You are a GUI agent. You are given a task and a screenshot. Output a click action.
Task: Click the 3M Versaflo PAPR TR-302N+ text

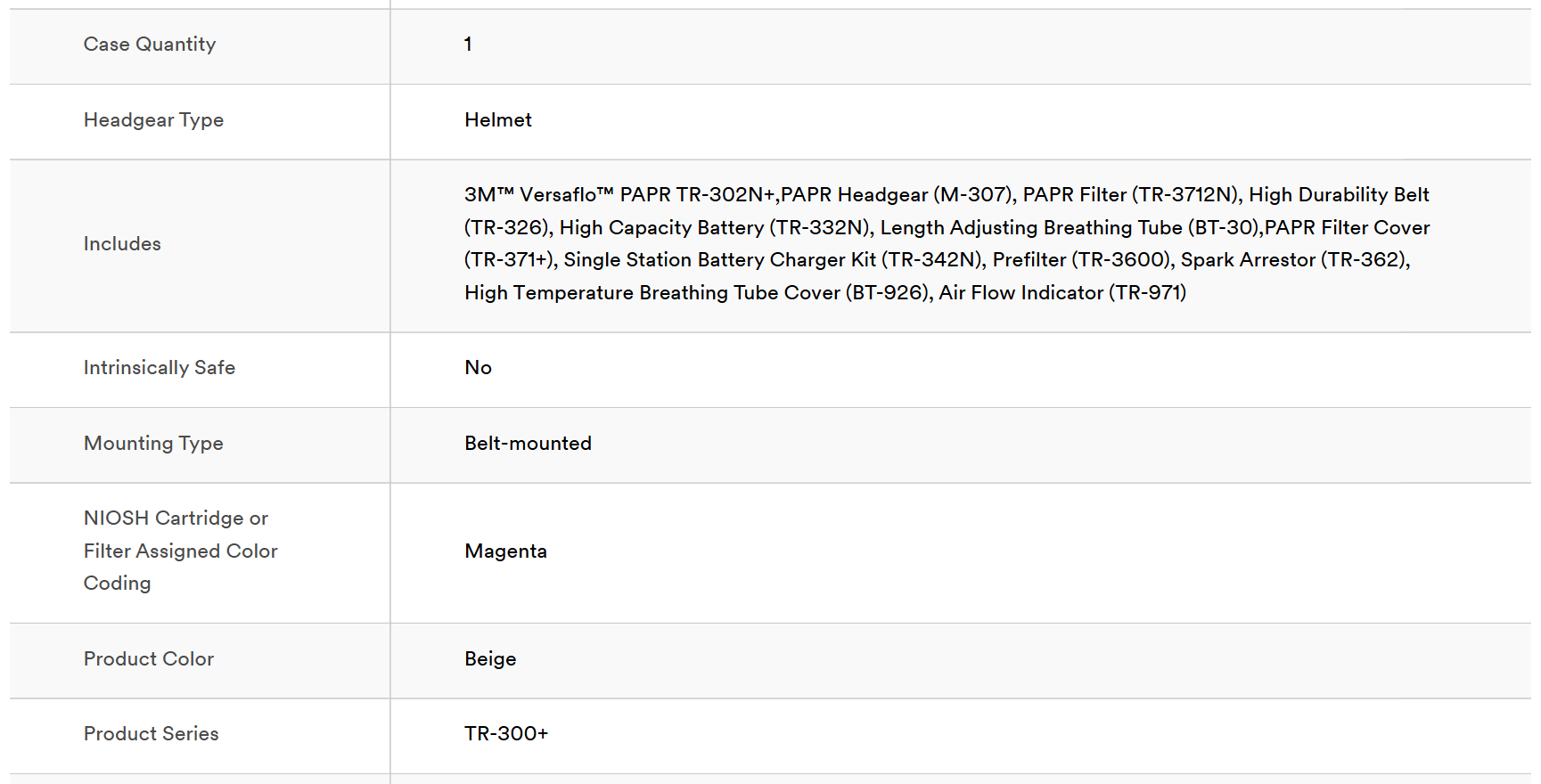pyautogui.click(x=619, y=194)
